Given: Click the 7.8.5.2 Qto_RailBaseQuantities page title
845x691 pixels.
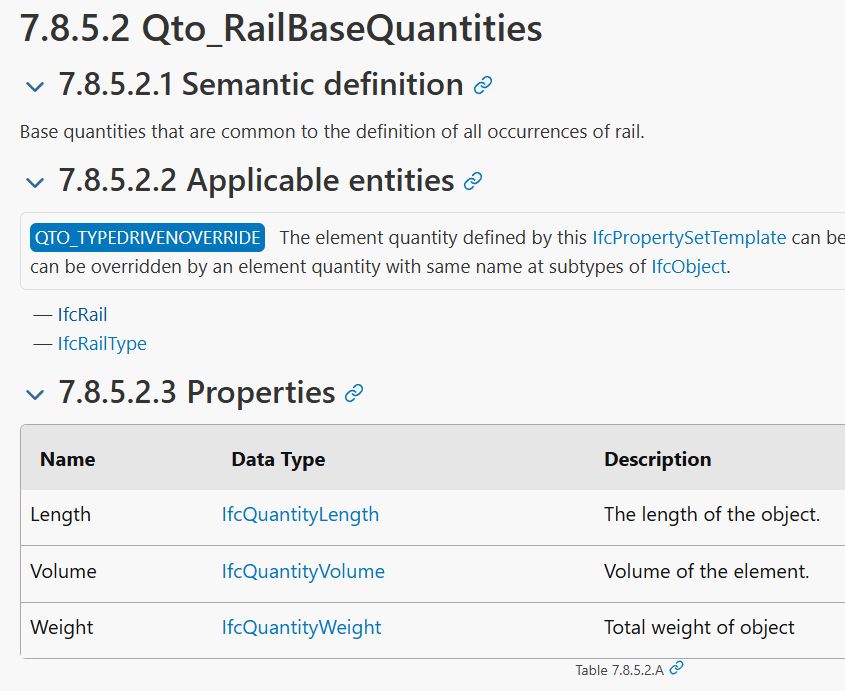Looking at the screenshot, I should coord(281,28).
